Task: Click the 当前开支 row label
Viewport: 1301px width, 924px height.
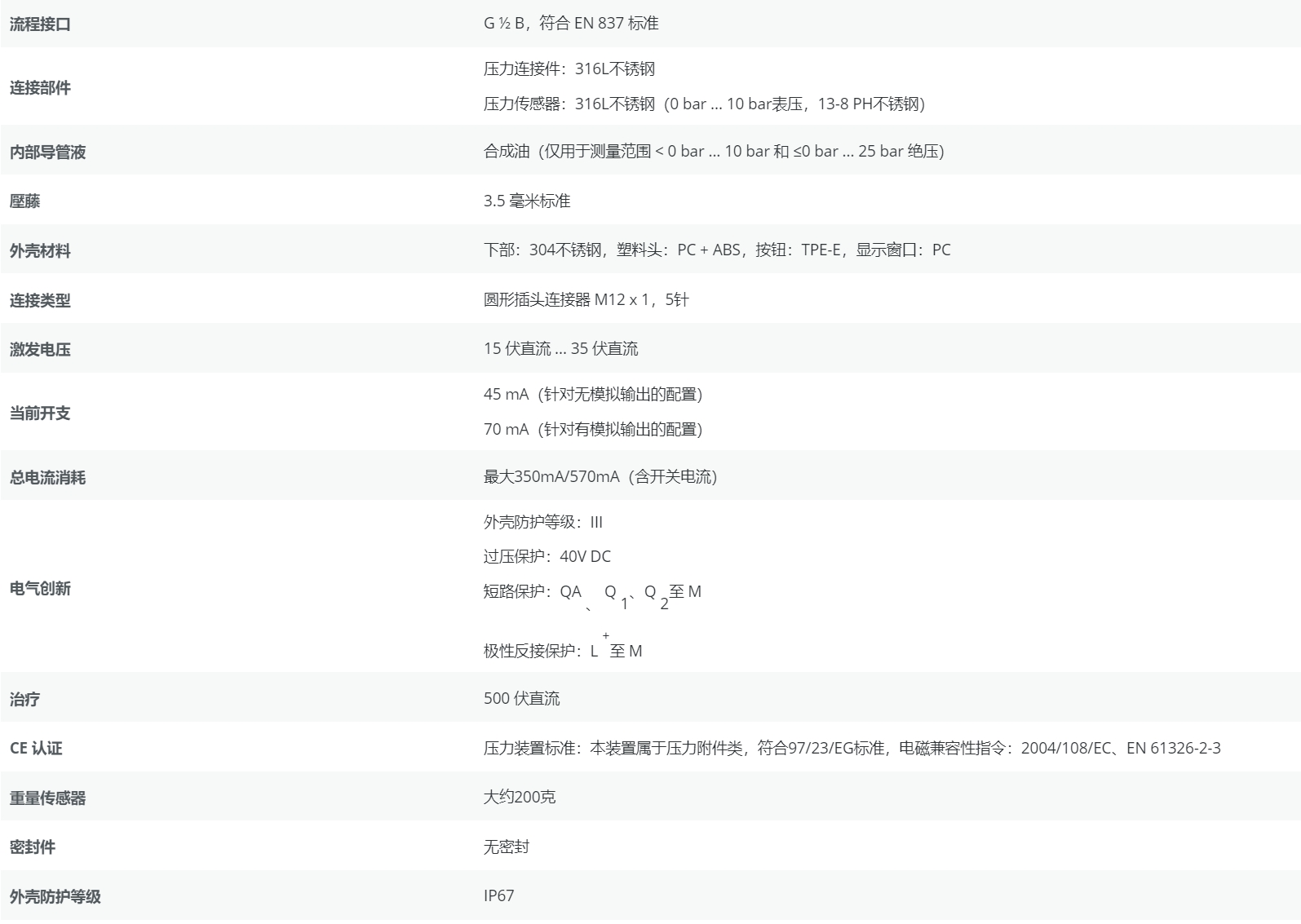Action: 40,413
